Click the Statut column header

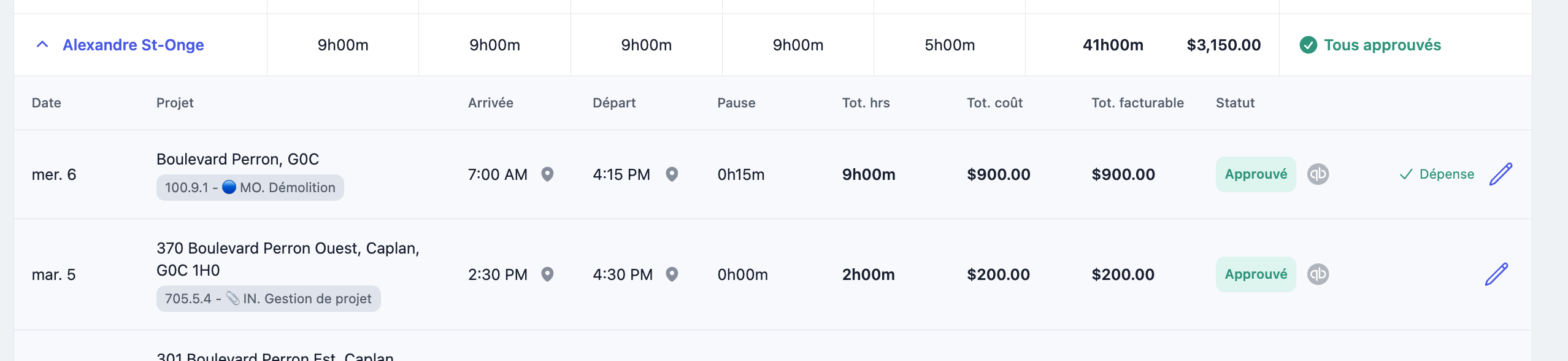coord(1235,103)
